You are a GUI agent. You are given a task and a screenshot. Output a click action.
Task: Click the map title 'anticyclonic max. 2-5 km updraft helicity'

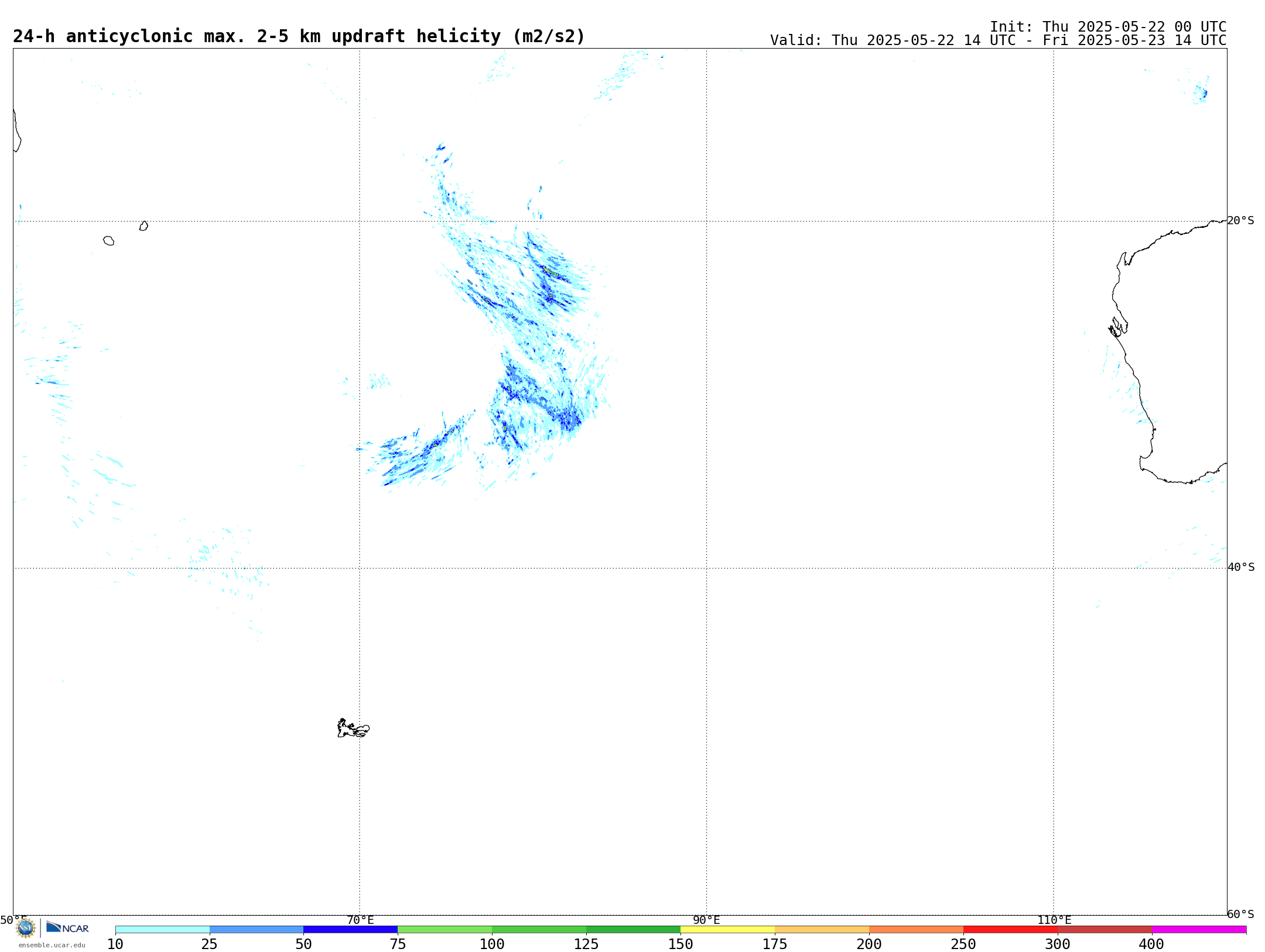tap(299, 36)
